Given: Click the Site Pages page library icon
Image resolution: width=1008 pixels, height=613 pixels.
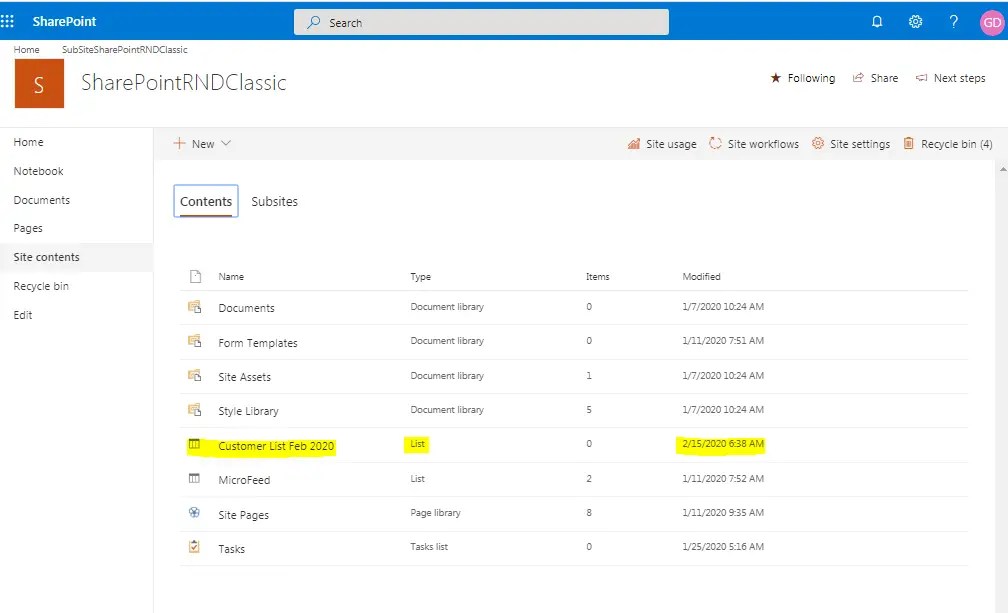Looking at the screenshot, I should pos(193,514).
